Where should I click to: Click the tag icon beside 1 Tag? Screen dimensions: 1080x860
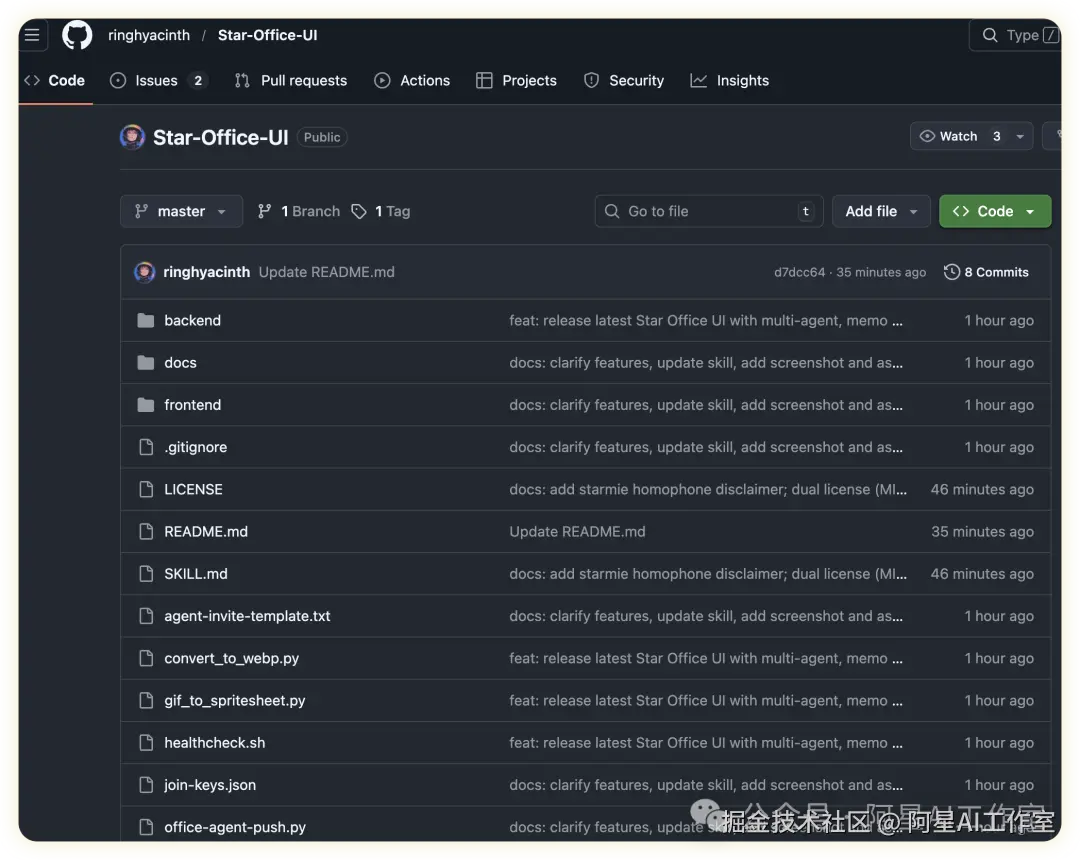point(359,211)
